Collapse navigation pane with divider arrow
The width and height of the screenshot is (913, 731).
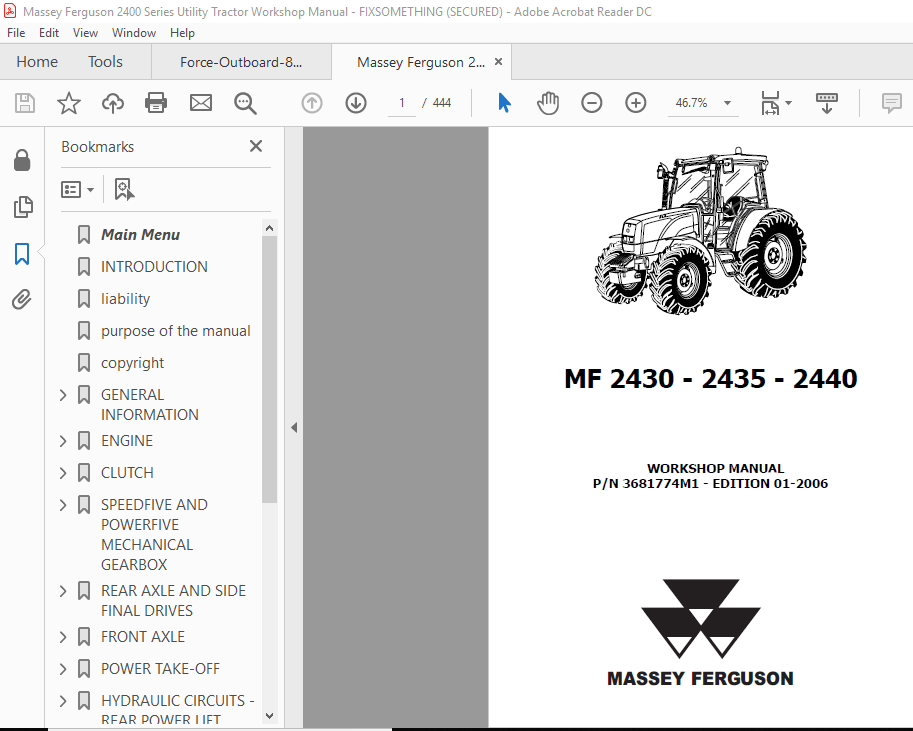pos(294,428)
